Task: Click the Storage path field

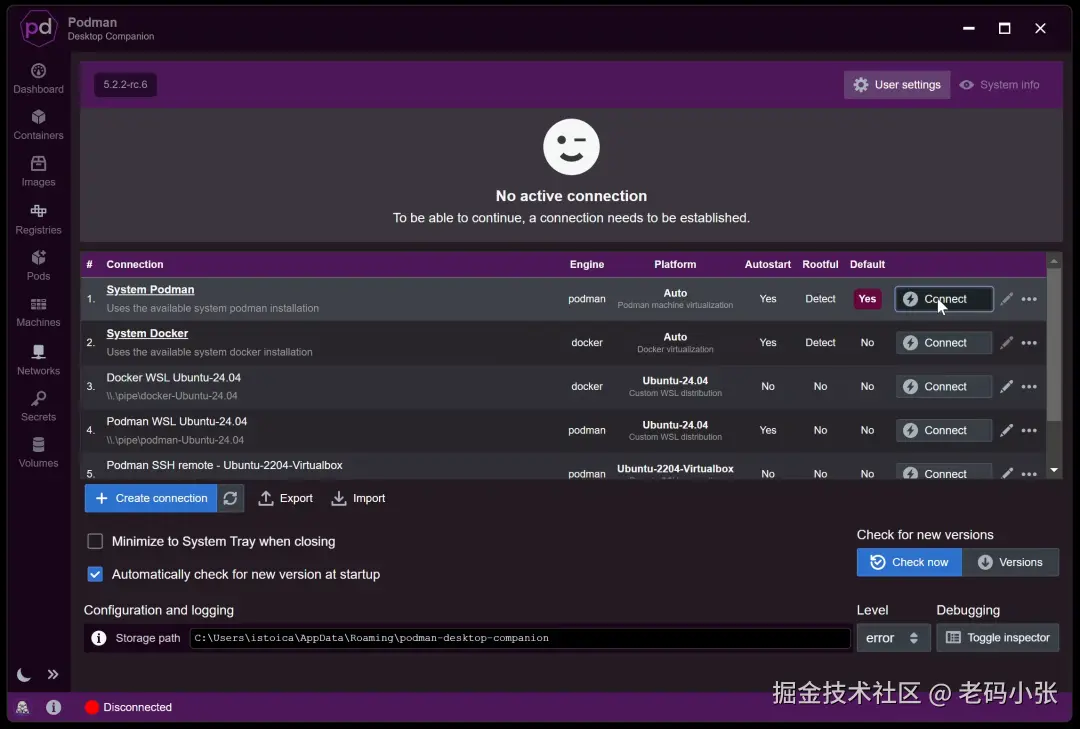Action: pos(520,638)
